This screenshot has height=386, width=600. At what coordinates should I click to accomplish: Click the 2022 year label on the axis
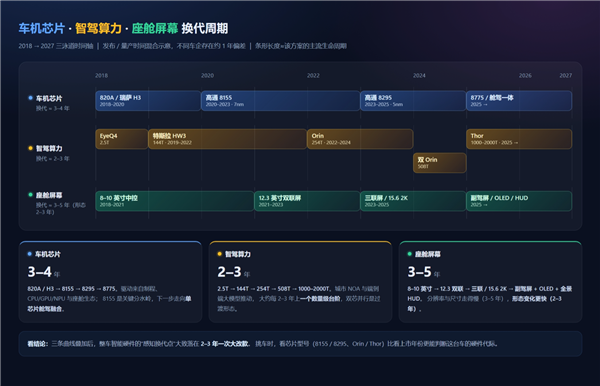click(x=313, y=75)
